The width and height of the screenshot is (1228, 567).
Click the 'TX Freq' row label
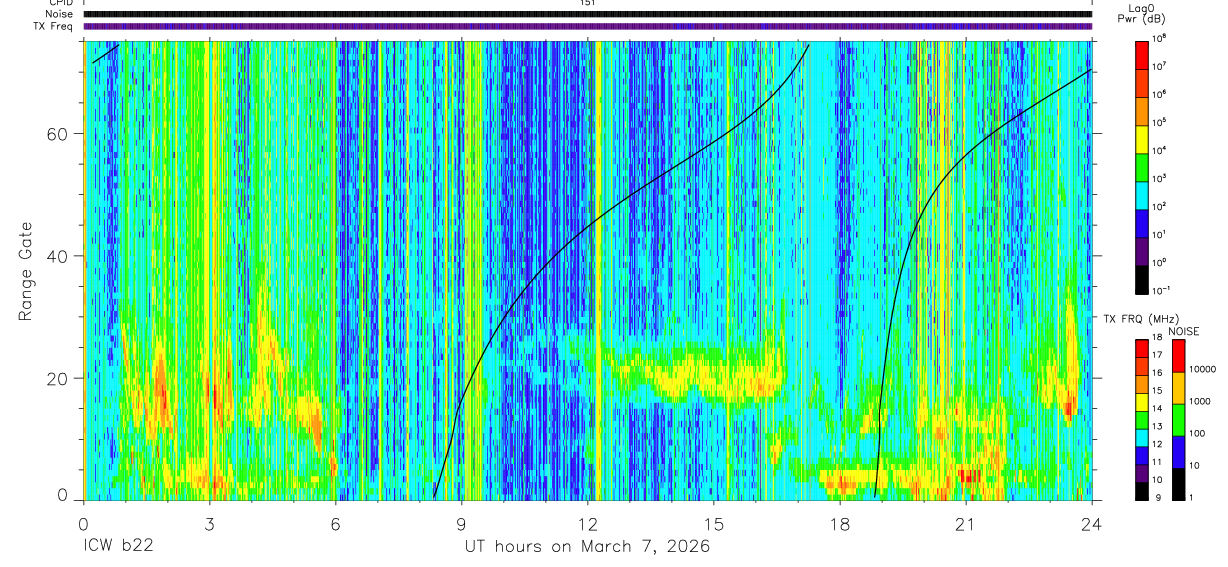pyautogui.click(x=53, y=26)
